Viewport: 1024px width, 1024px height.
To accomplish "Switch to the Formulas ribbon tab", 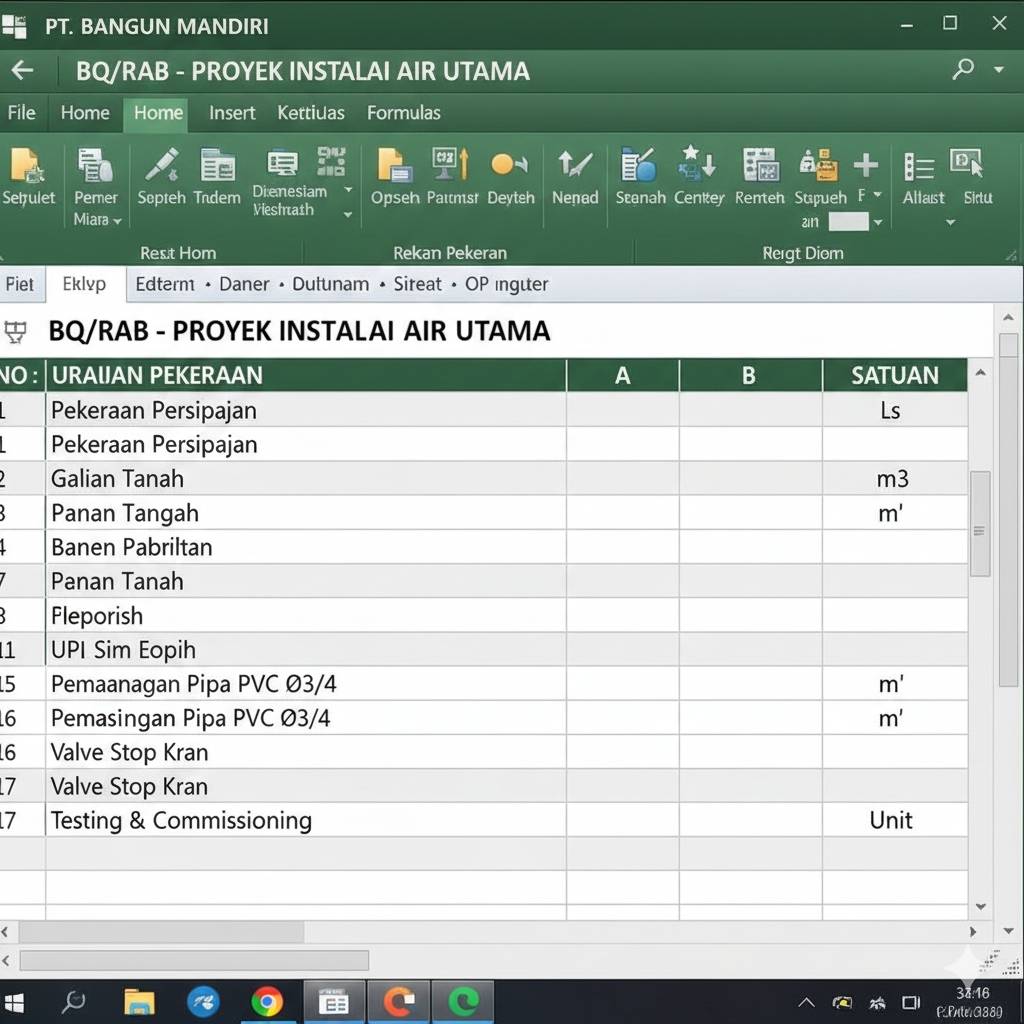I will 403,113.
